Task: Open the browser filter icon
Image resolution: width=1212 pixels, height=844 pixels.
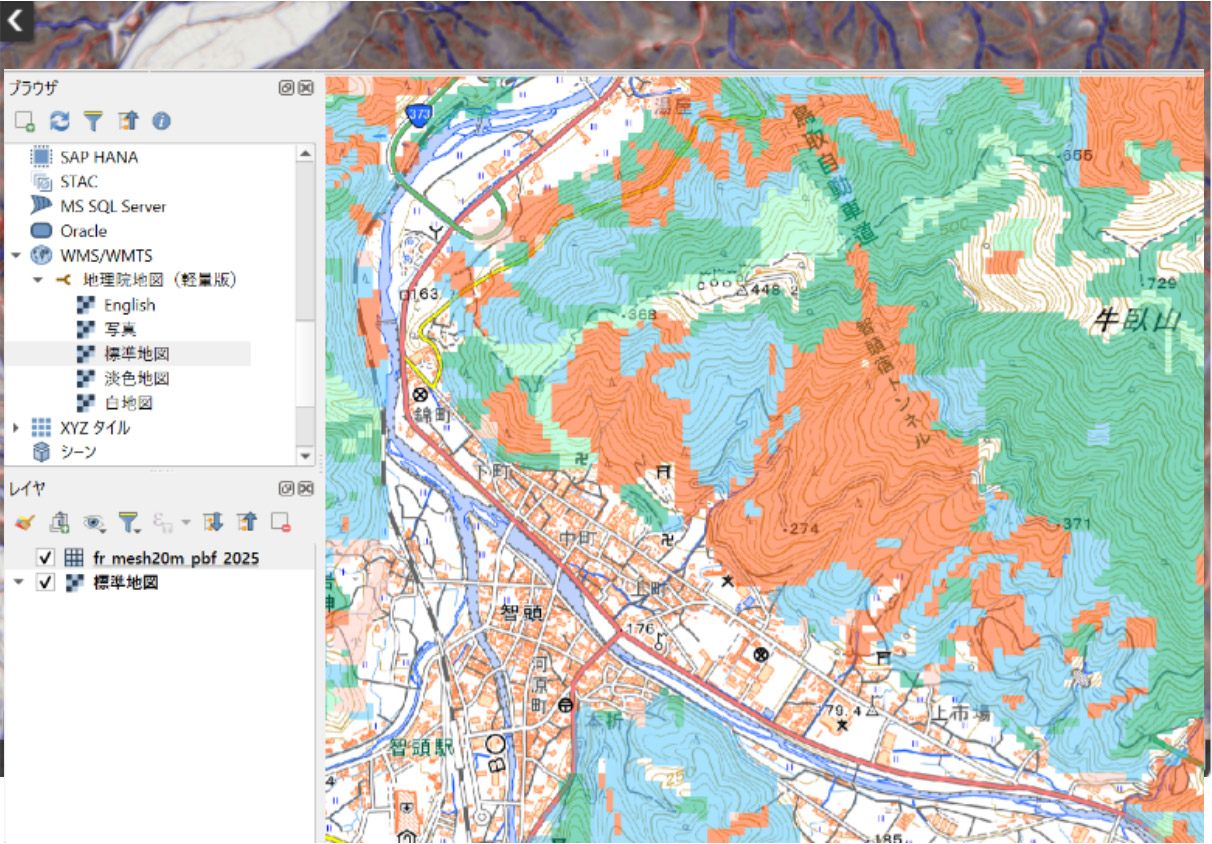Action: pyautogui.click(x=93, y=121)
